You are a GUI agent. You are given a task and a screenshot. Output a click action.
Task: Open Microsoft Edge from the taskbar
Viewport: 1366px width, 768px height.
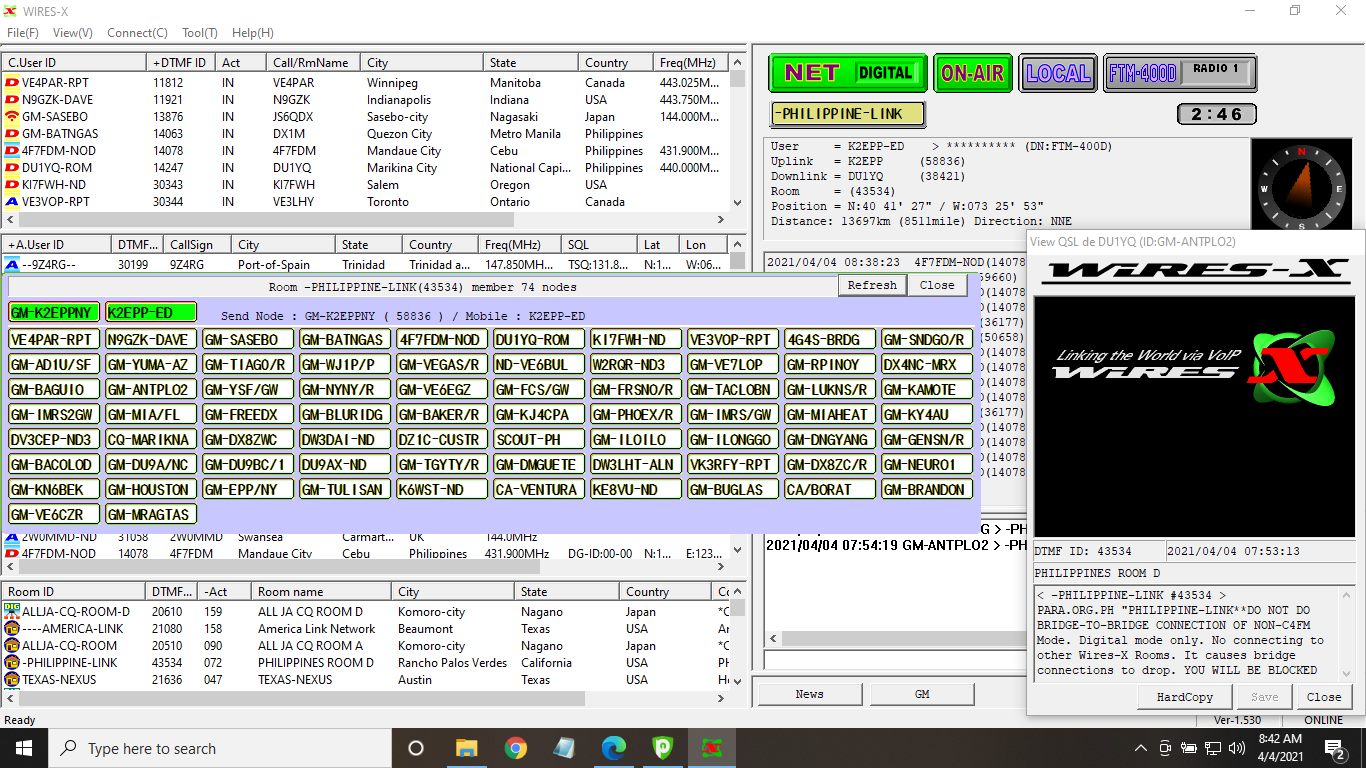(613, 748)
